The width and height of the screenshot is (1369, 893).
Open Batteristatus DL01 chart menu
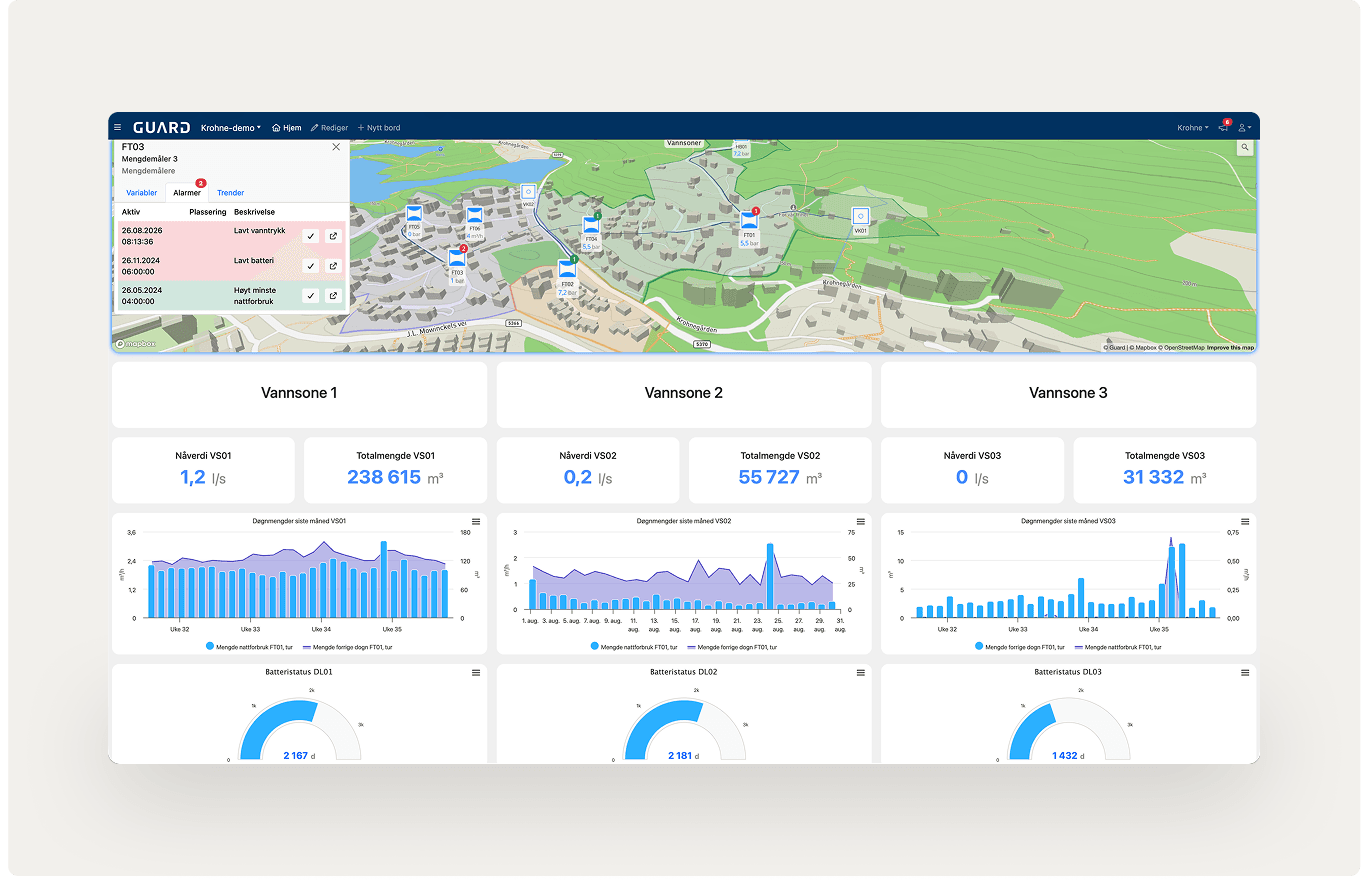tap(476, 673)
